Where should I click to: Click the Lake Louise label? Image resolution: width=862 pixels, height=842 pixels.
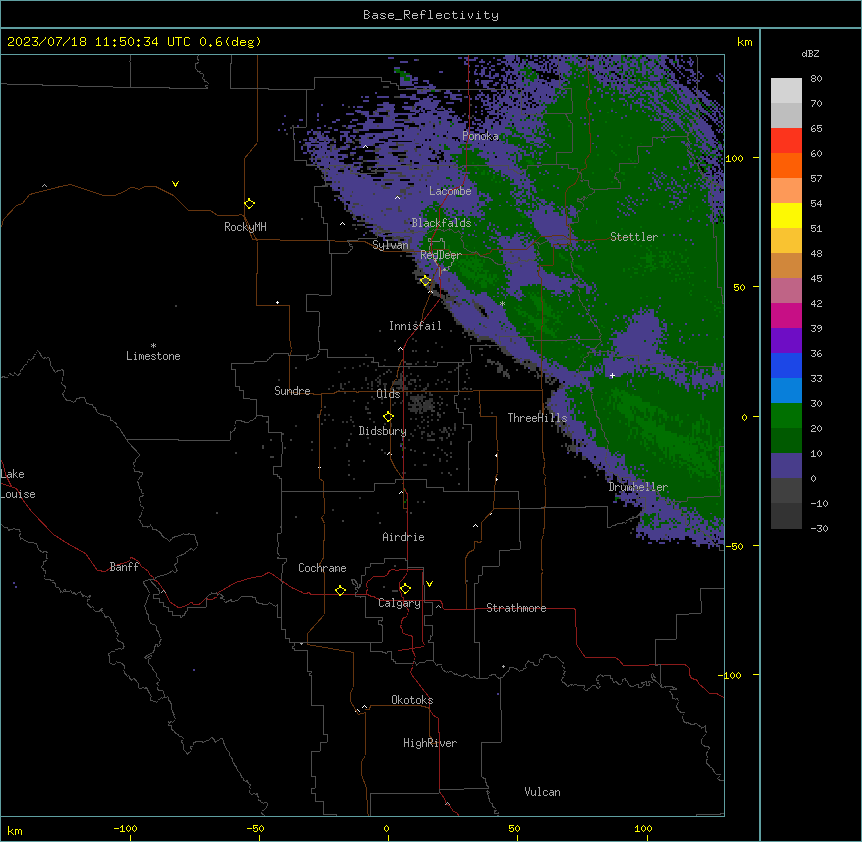(x=18, y=484)
